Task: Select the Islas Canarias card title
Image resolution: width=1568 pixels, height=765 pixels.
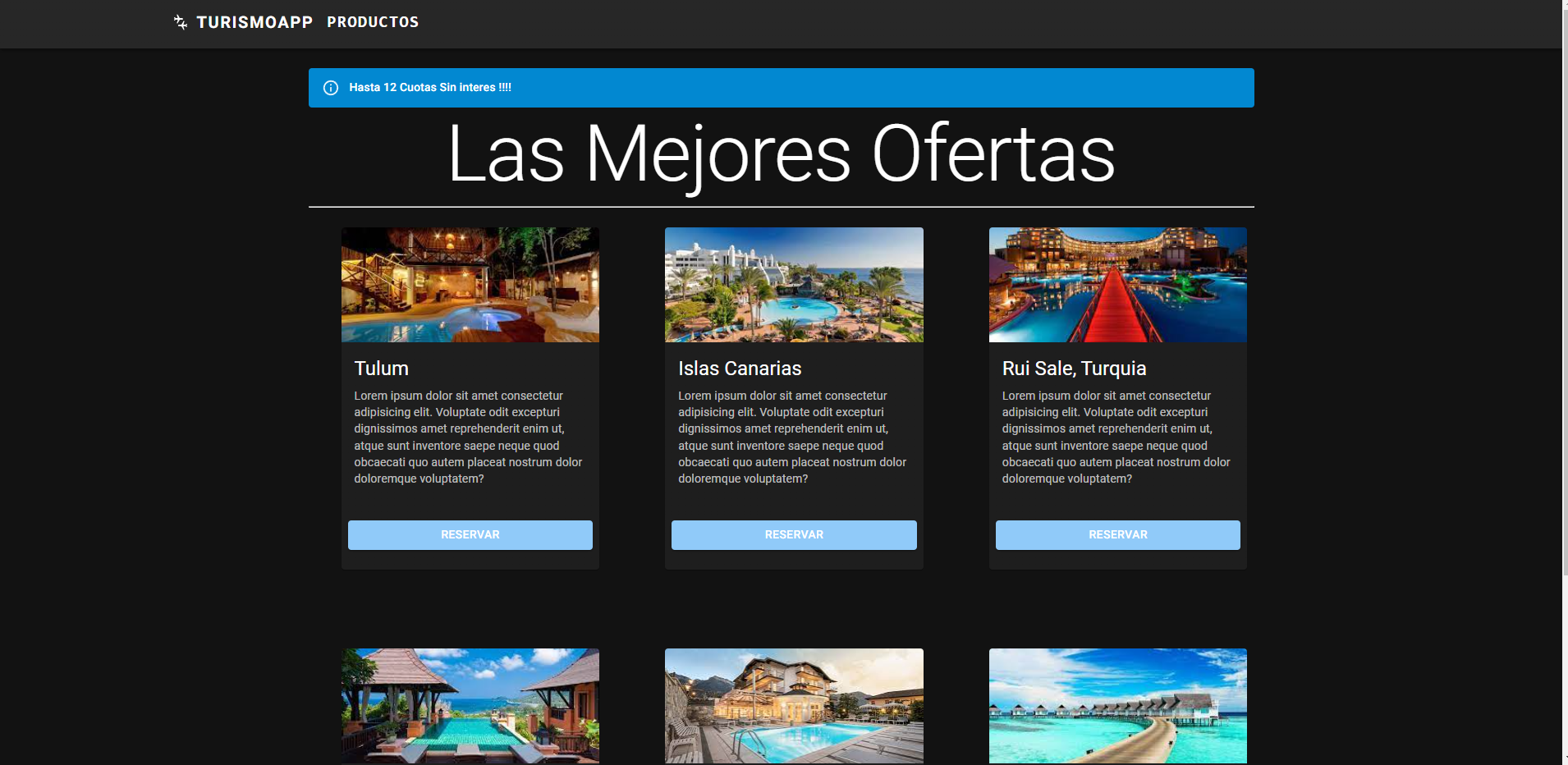Action: (740, 369)
